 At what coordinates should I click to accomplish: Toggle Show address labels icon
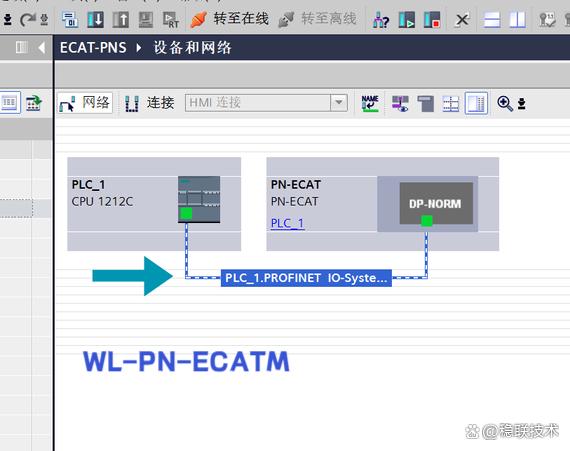pos(400,103)
